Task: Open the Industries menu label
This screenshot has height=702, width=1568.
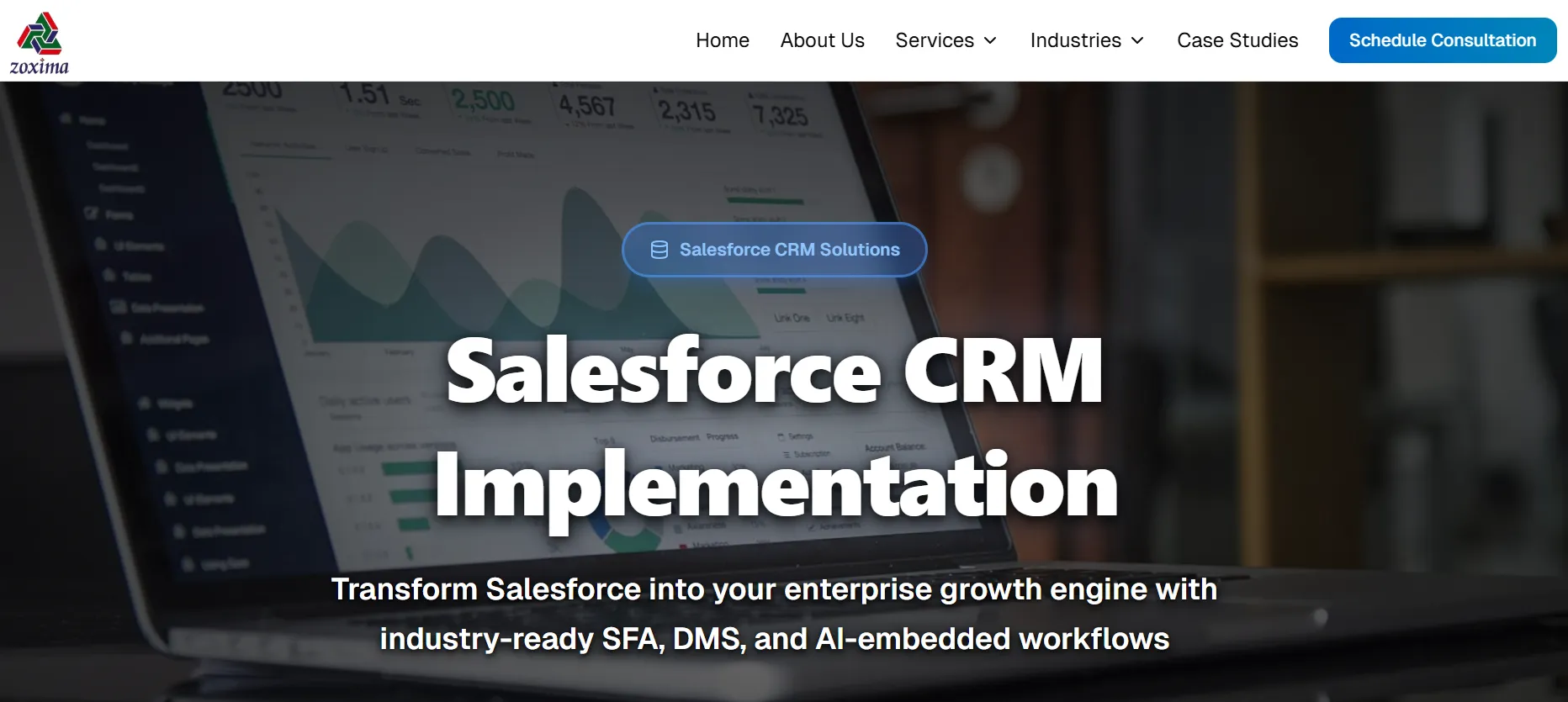Action: [x=1075, y=40]
